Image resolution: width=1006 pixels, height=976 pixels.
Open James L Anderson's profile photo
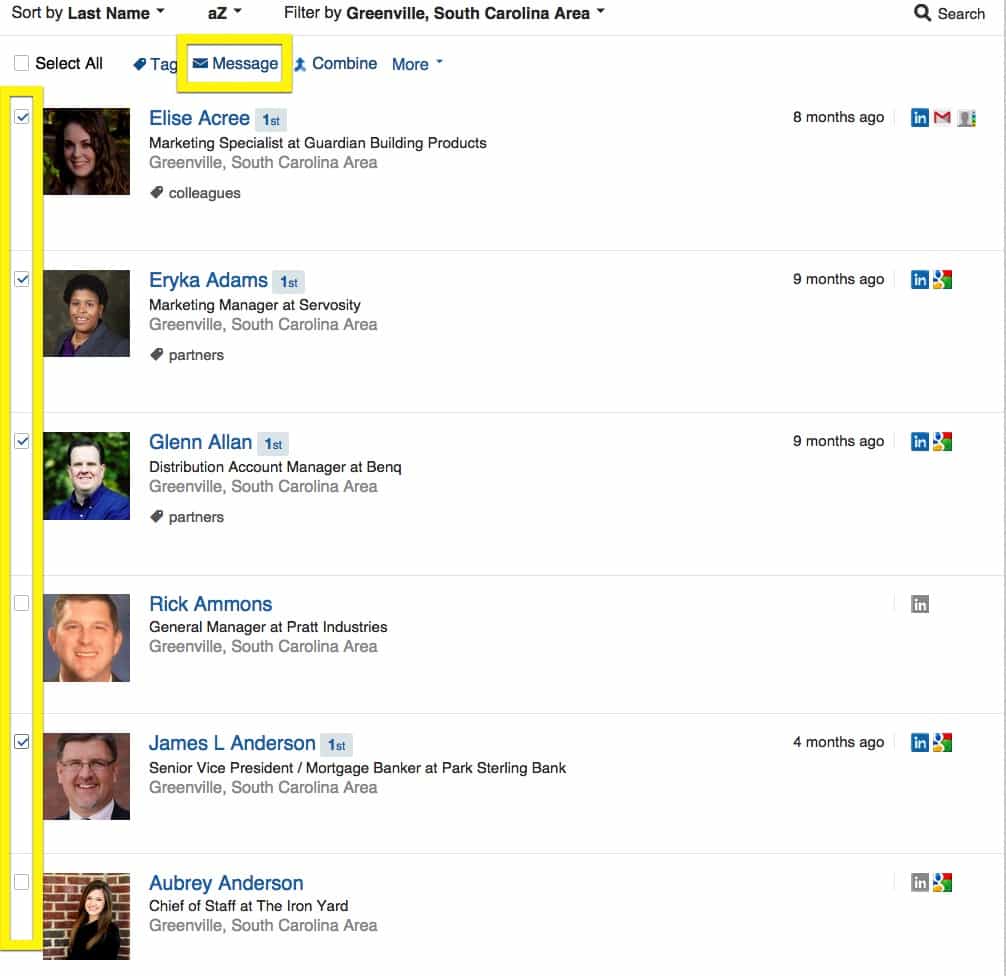[87, 776]
